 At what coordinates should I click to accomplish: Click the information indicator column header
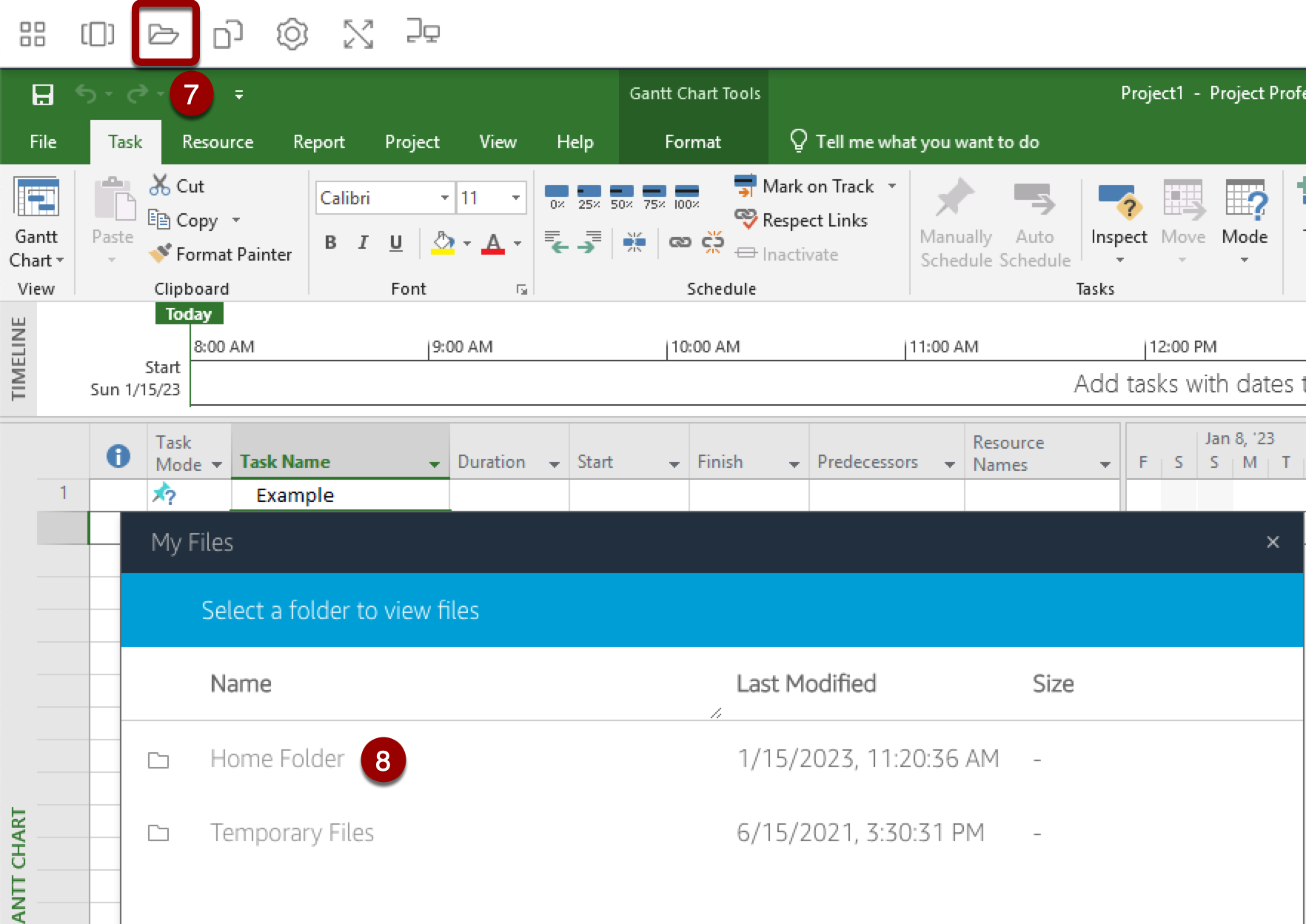[118, 455]
